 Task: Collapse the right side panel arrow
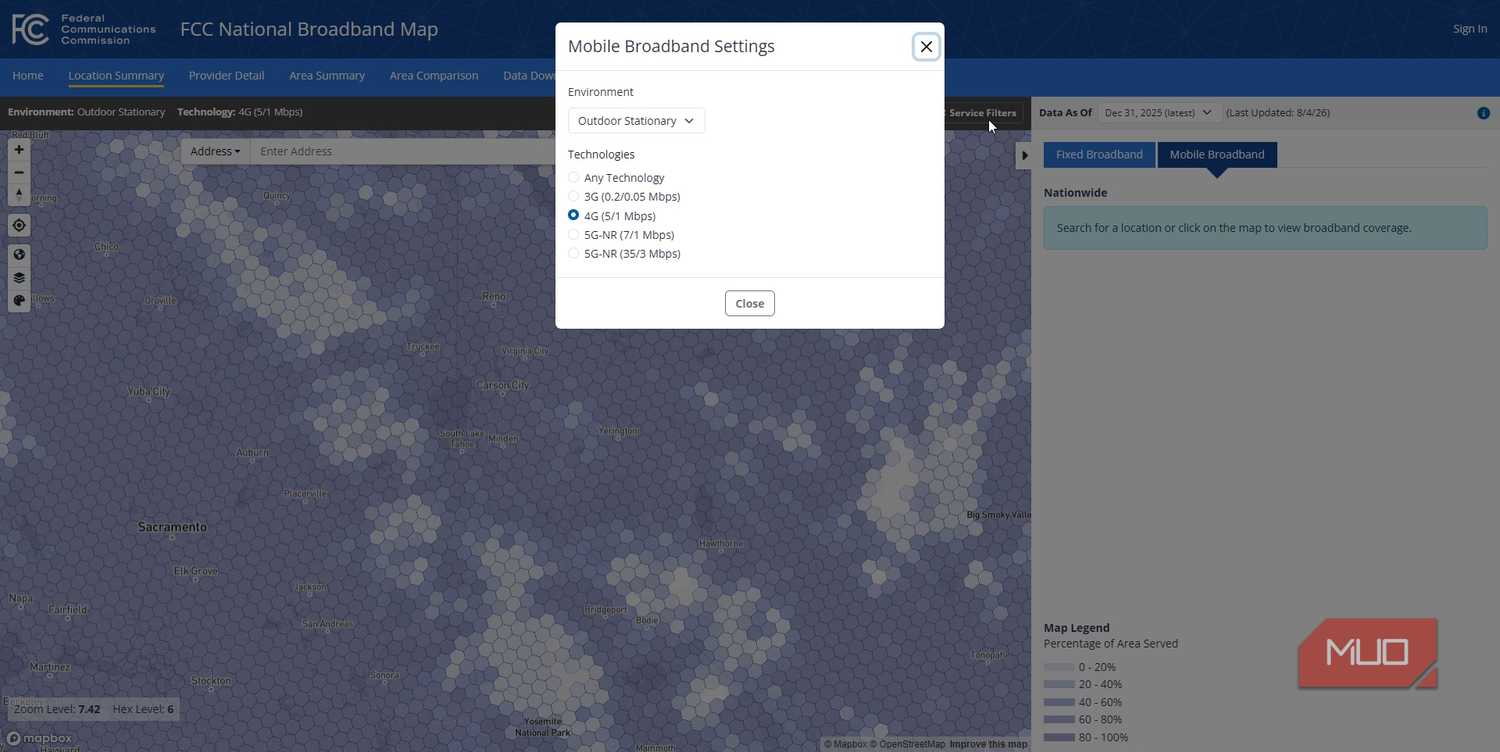tap(1024, 155)
